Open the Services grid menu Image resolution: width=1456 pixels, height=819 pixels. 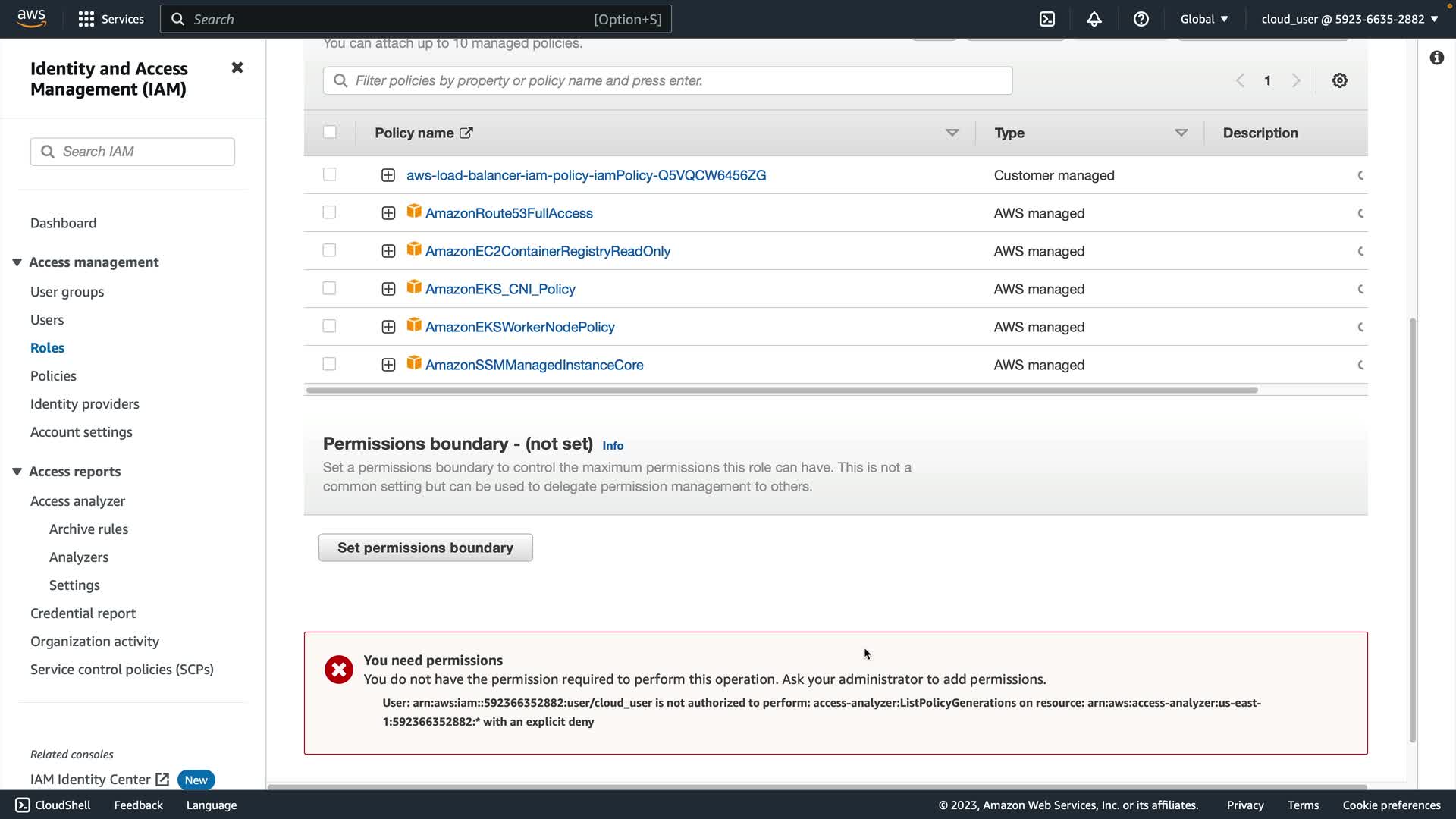(86, 19)
